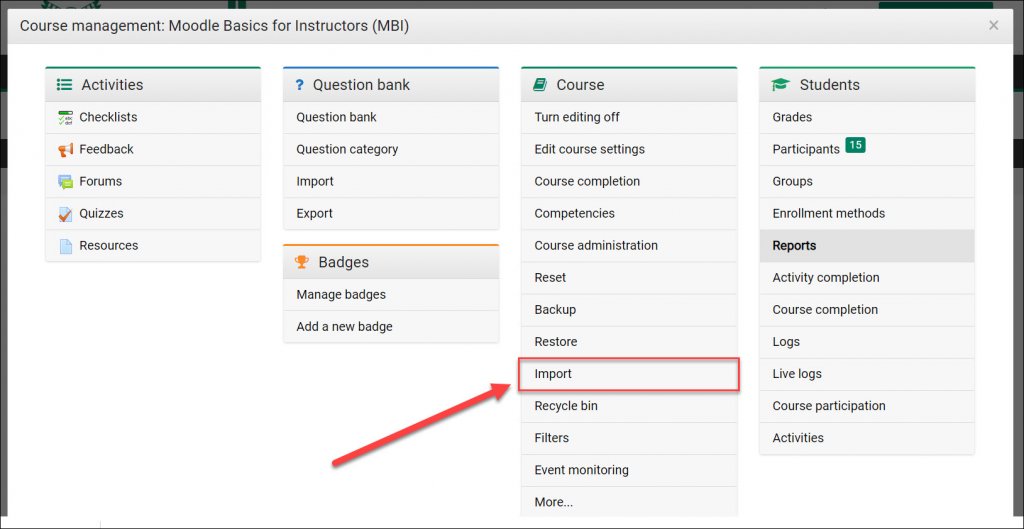Viewport: 1024px width, 529px height.
Task: Click the Forums speech bubble icon
Action: click(65, 182)
